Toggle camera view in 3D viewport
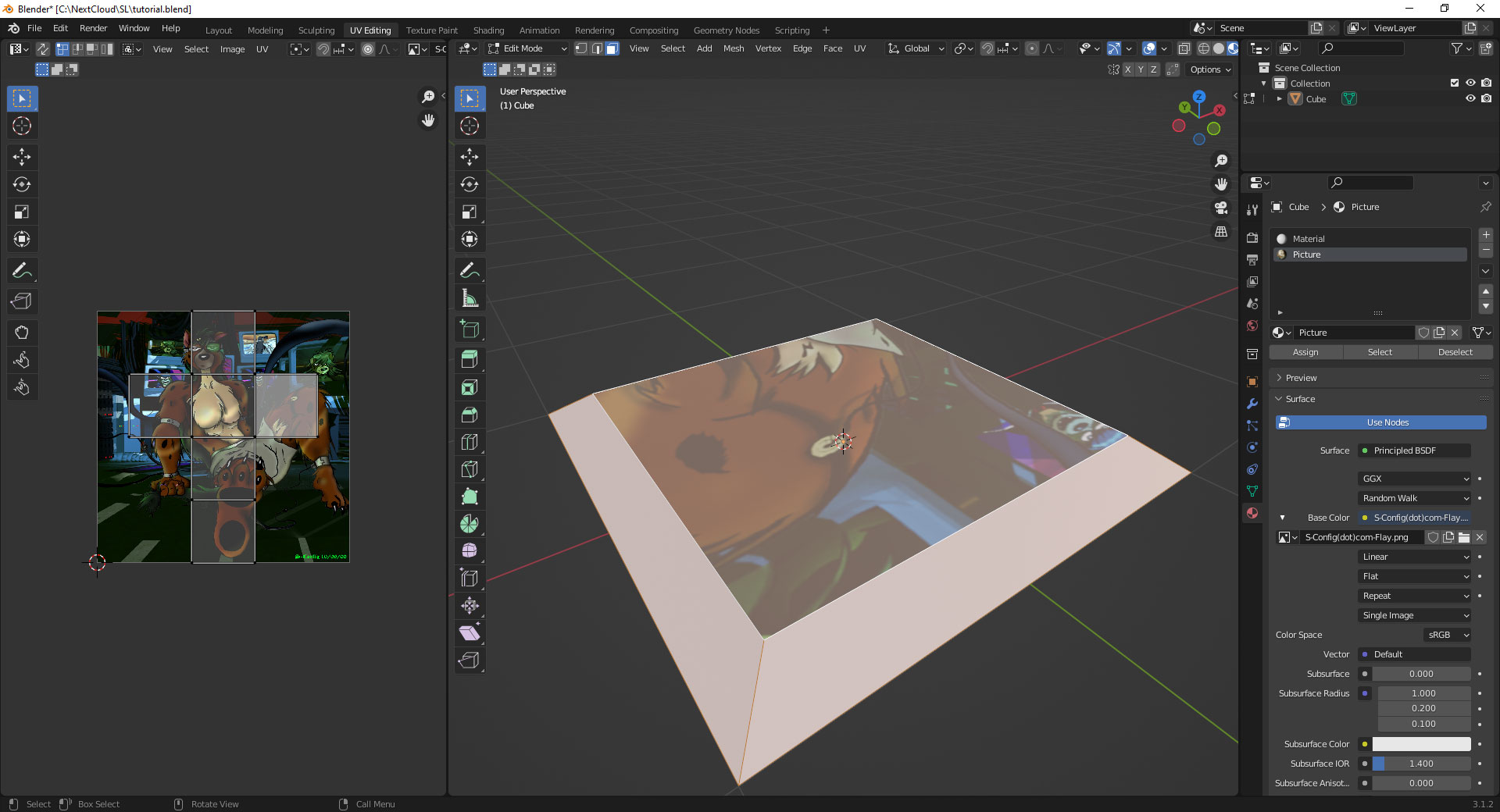Image resolution: width=1500 pixels, height=812 pixels. point(1221,208)
